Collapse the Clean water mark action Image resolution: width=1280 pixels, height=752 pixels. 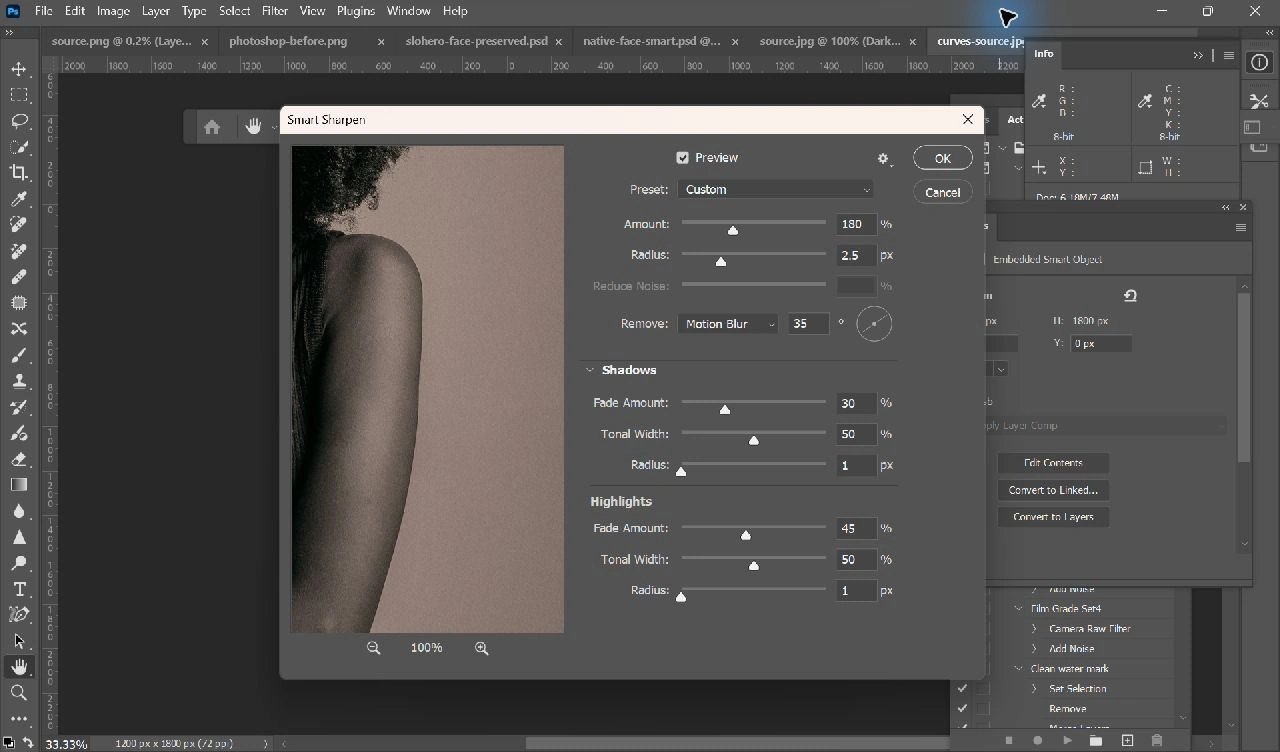pos(1019,669)
